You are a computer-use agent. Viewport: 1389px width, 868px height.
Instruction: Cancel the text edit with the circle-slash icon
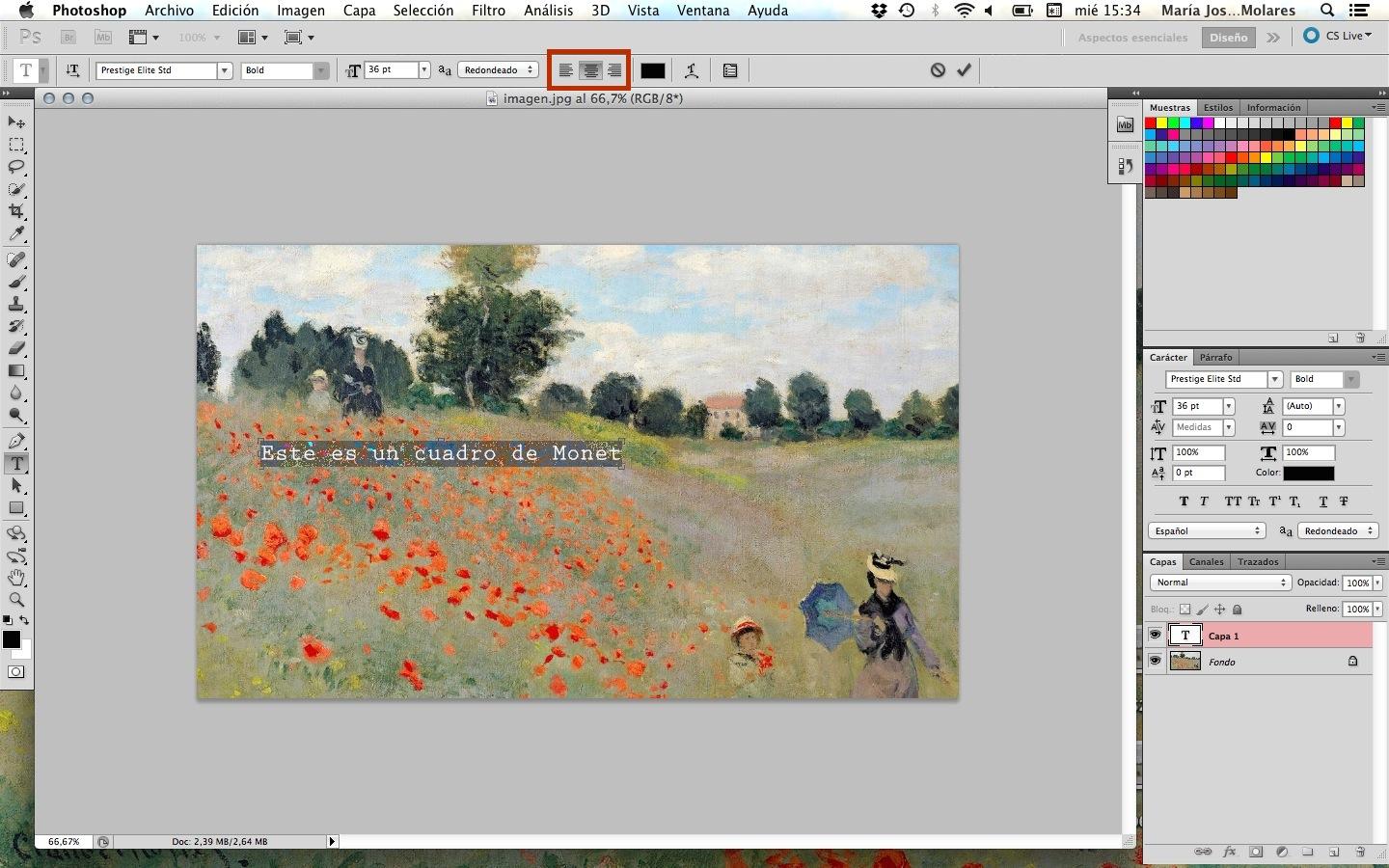click(938, 70)
